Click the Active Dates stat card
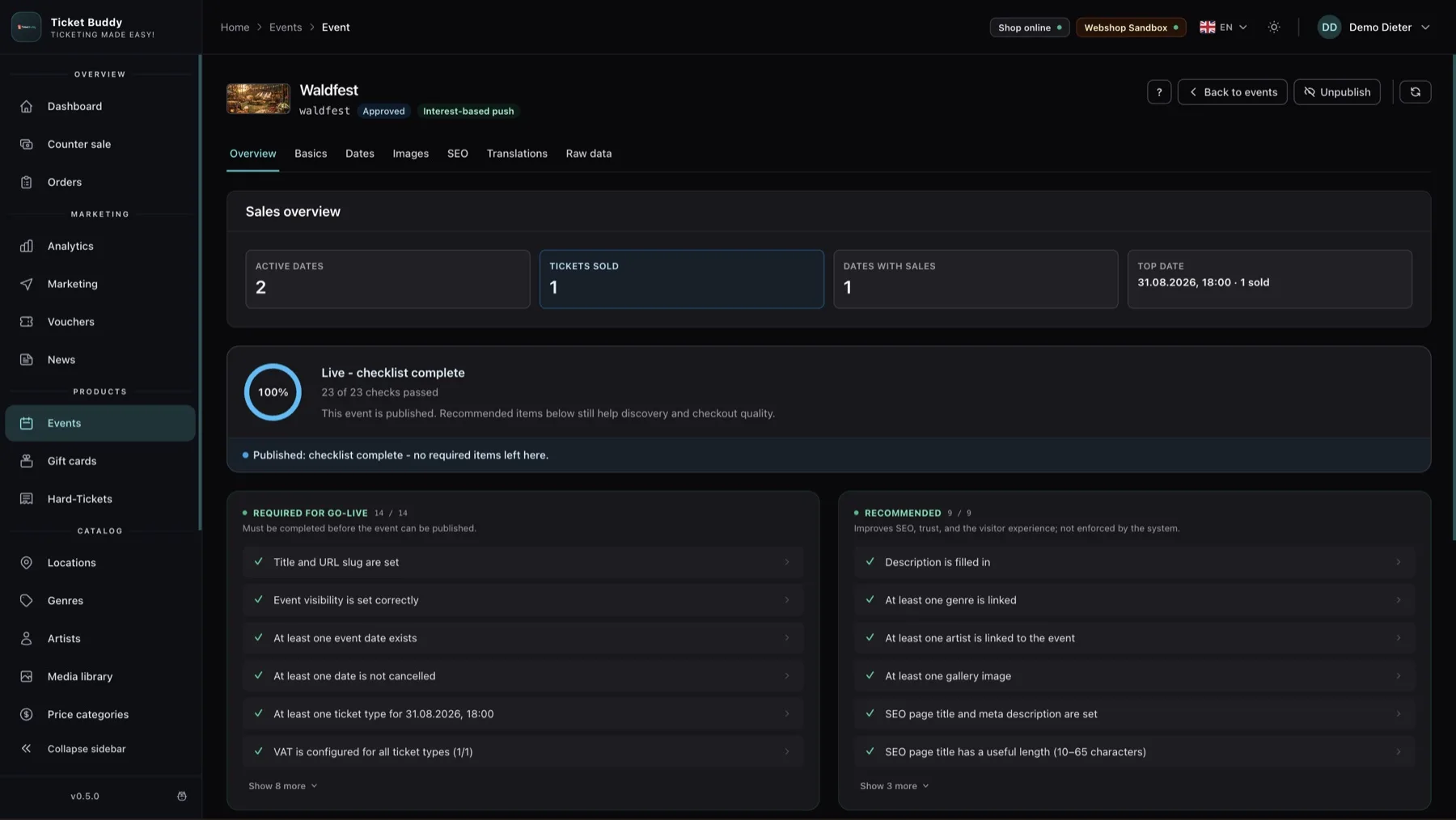This screenshot has height=820, width=1456. (387, 279)
